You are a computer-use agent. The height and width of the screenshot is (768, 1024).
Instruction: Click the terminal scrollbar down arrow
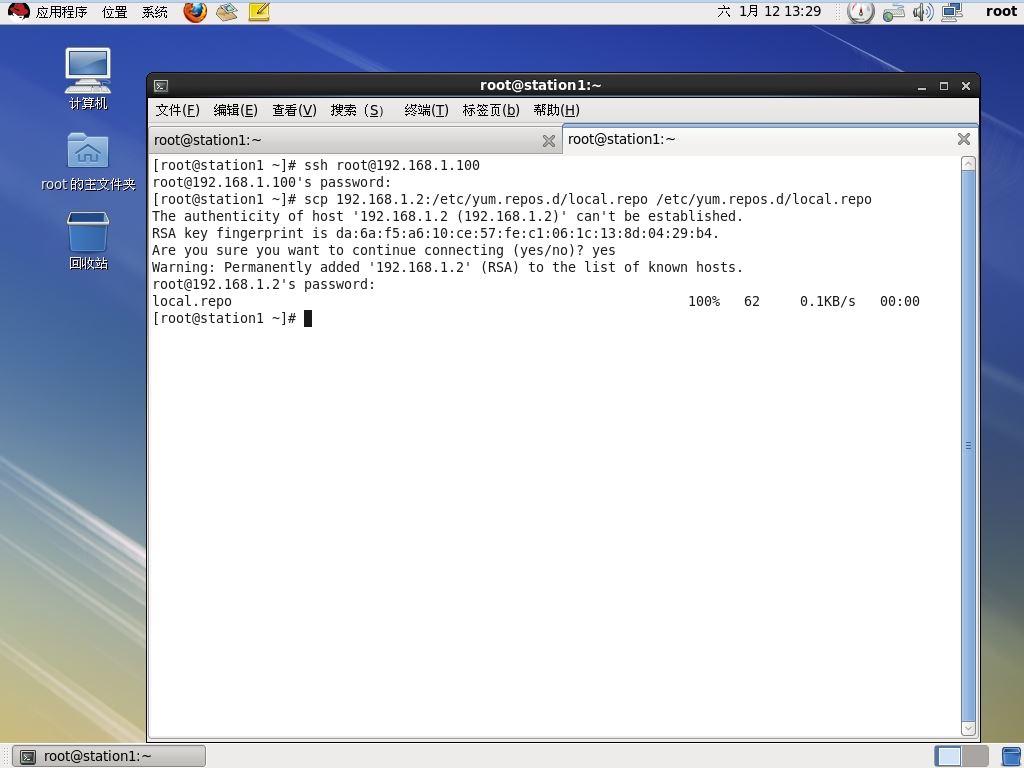tap(968, 728)
